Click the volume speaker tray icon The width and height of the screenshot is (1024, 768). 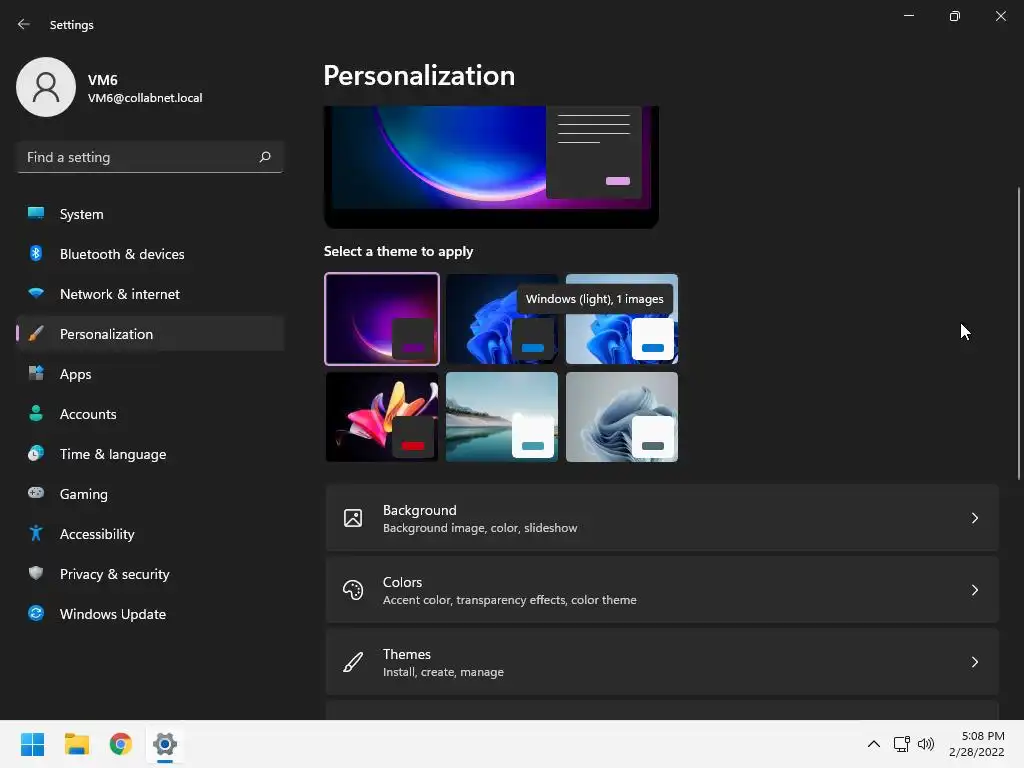coord(926,744)
